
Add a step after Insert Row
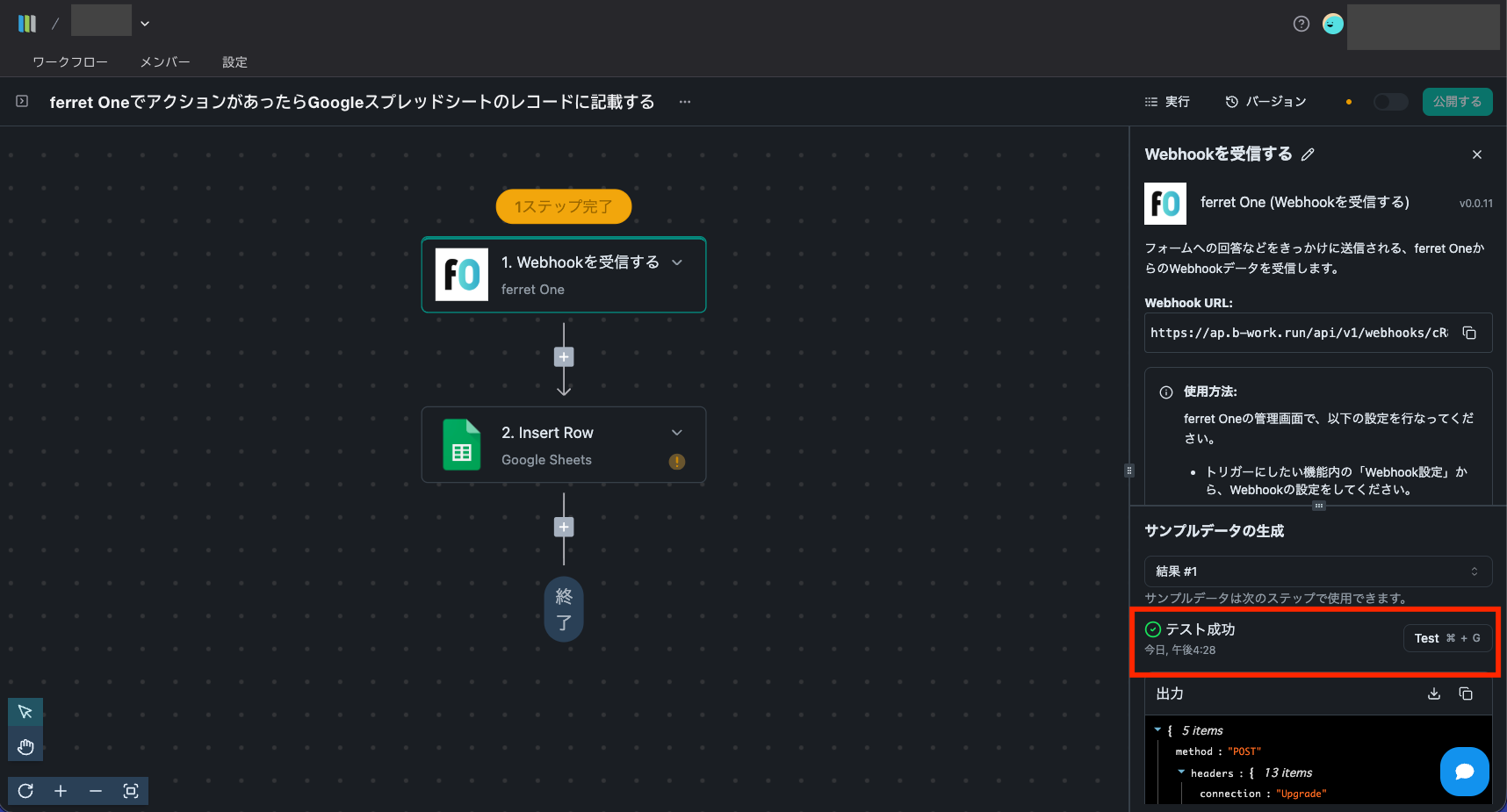pos(564,528)
